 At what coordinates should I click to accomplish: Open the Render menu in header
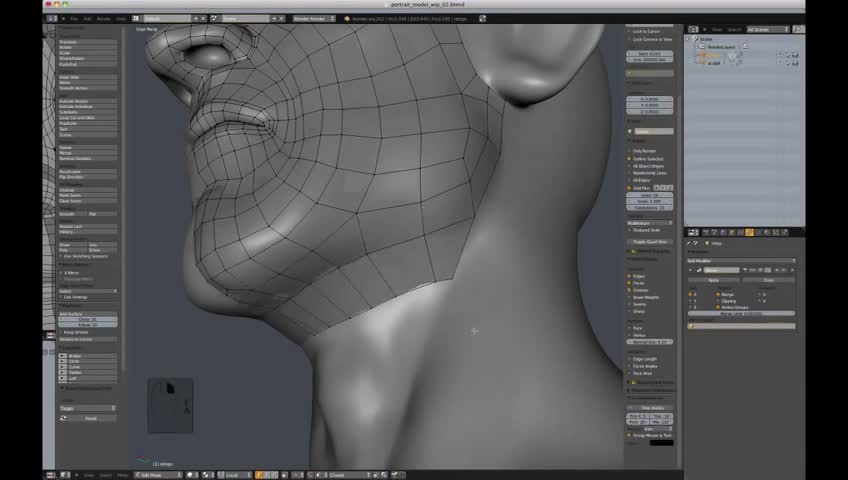coord(103,18)
